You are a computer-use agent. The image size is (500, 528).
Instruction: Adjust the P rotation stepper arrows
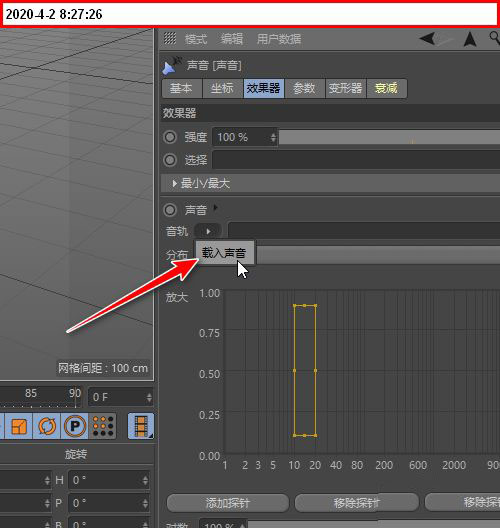(145, 503)
